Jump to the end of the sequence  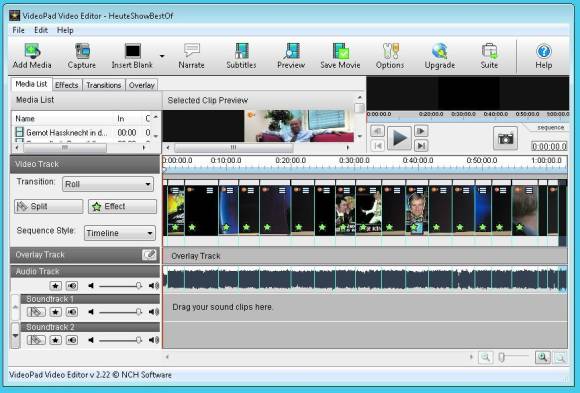coord(421,146)
